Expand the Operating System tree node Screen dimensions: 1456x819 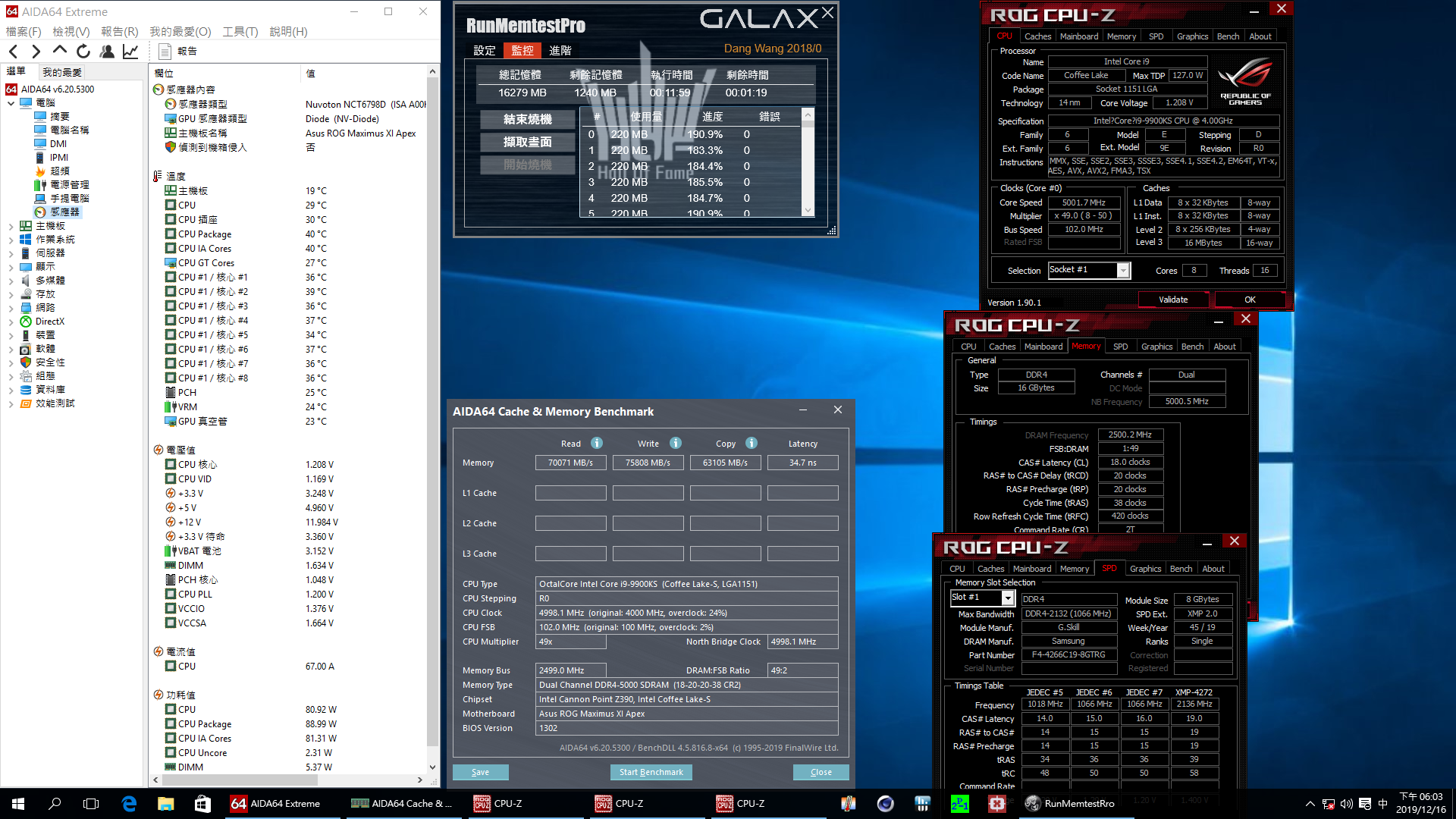pos(11,240)
